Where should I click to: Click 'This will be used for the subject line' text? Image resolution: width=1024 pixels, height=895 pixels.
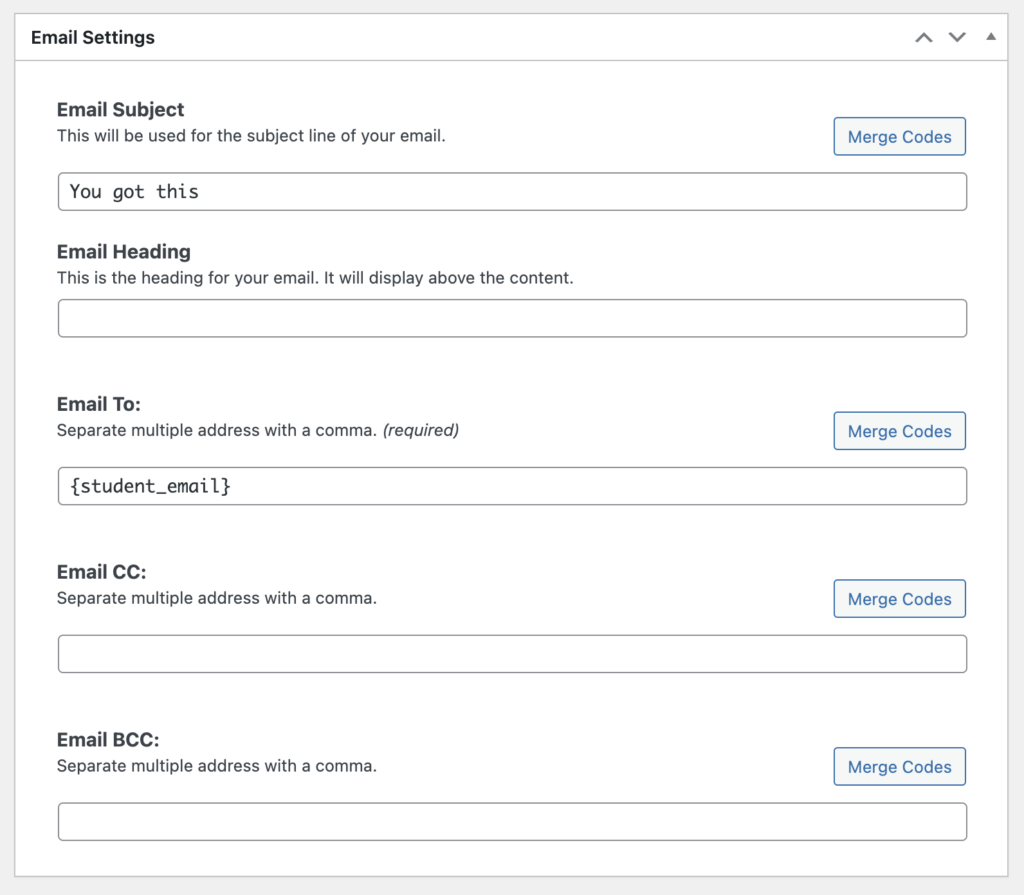pyautogui.click(x=251, y=136)
